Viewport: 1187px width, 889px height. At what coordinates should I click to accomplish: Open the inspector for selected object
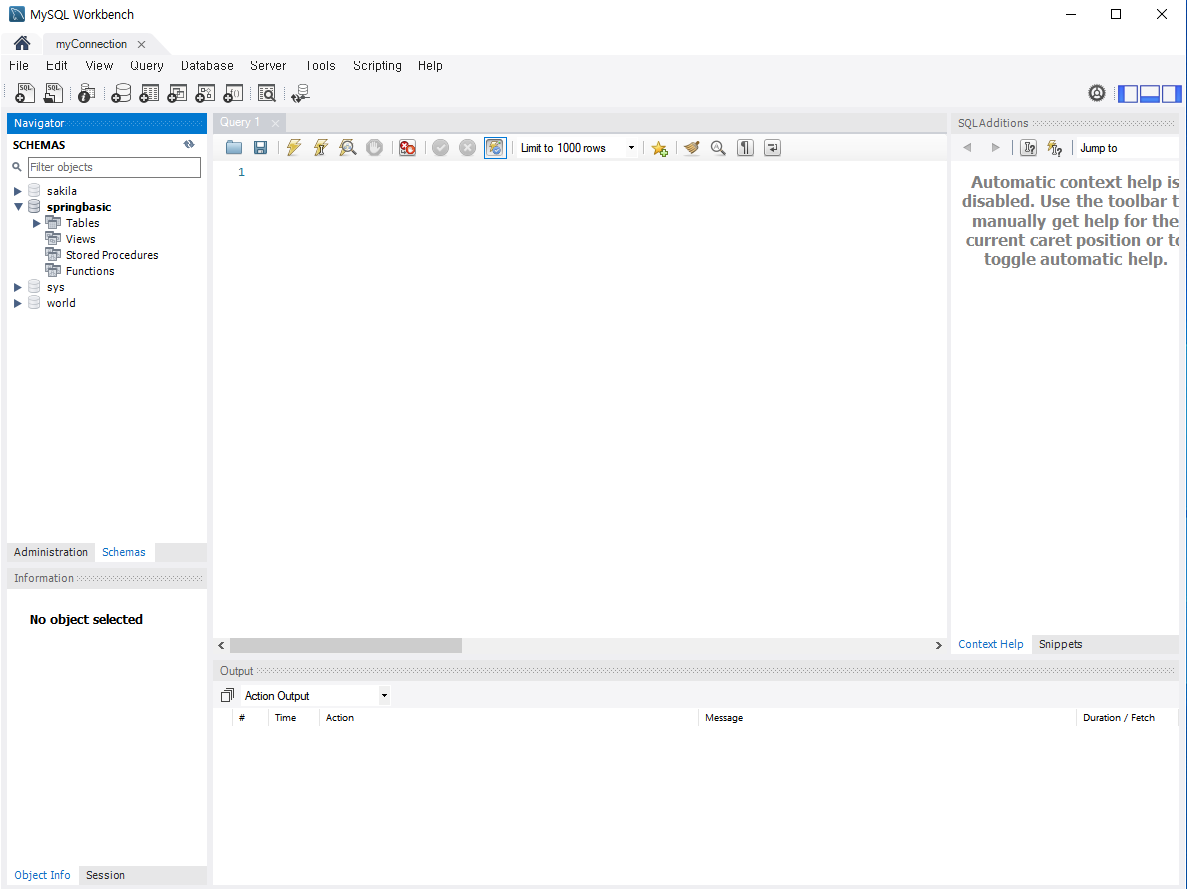86,93
